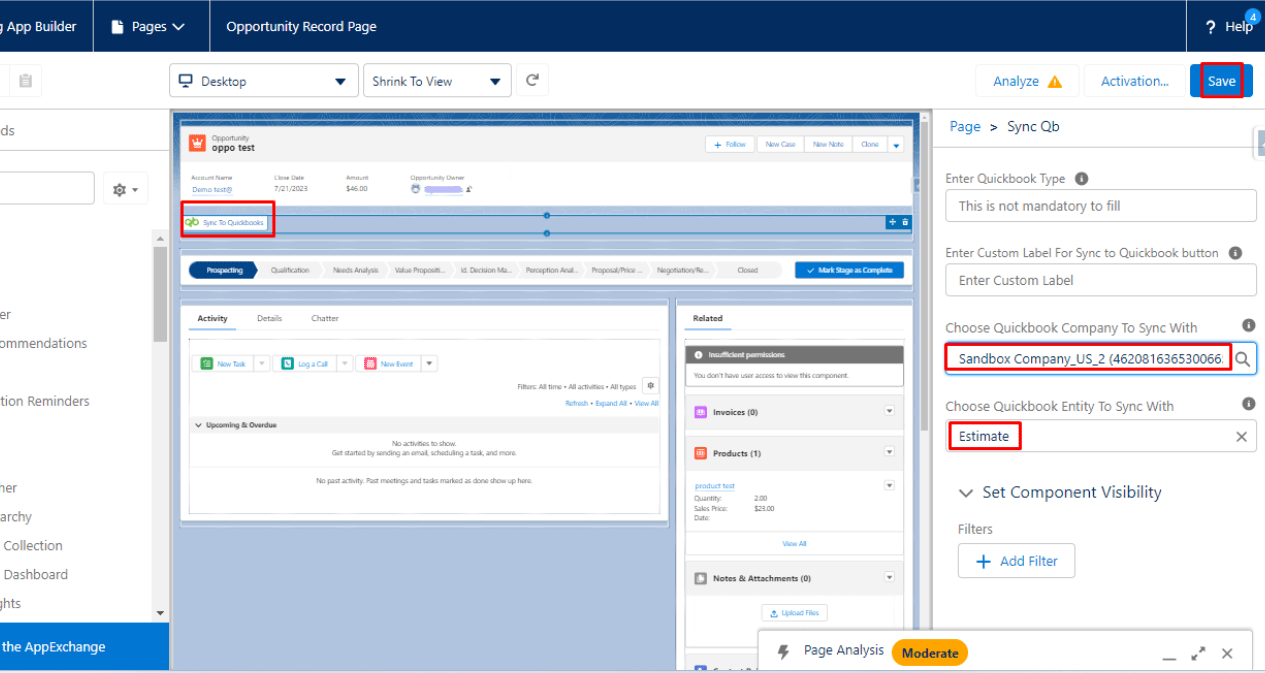
Task: Click the Moderate page analysis badge
Action: (930, 653)
